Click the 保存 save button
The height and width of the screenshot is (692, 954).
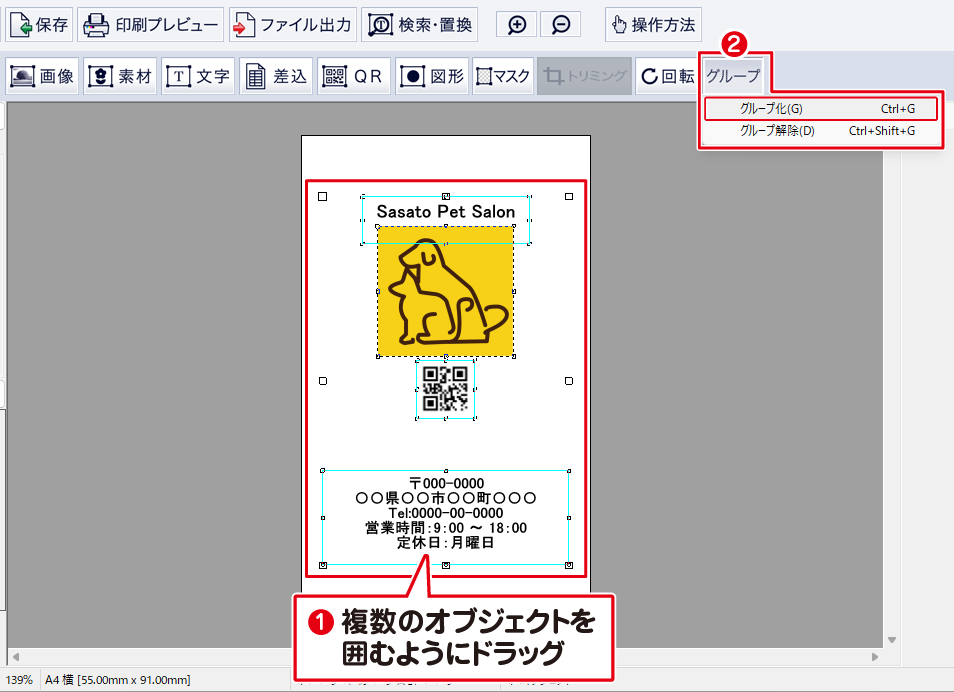coord(40,25)
